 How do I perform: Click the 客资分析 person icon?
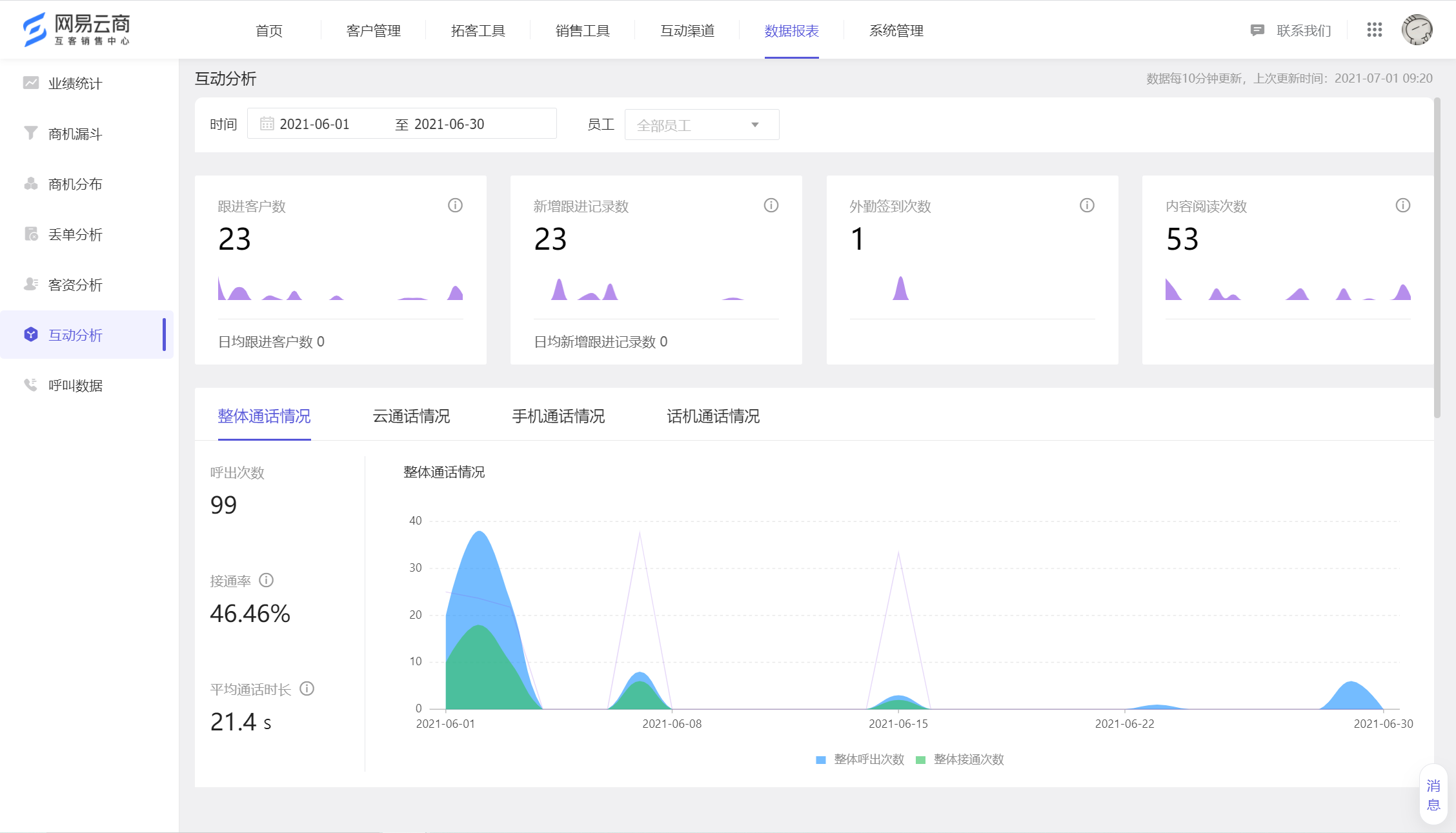[x=31, y=284]
